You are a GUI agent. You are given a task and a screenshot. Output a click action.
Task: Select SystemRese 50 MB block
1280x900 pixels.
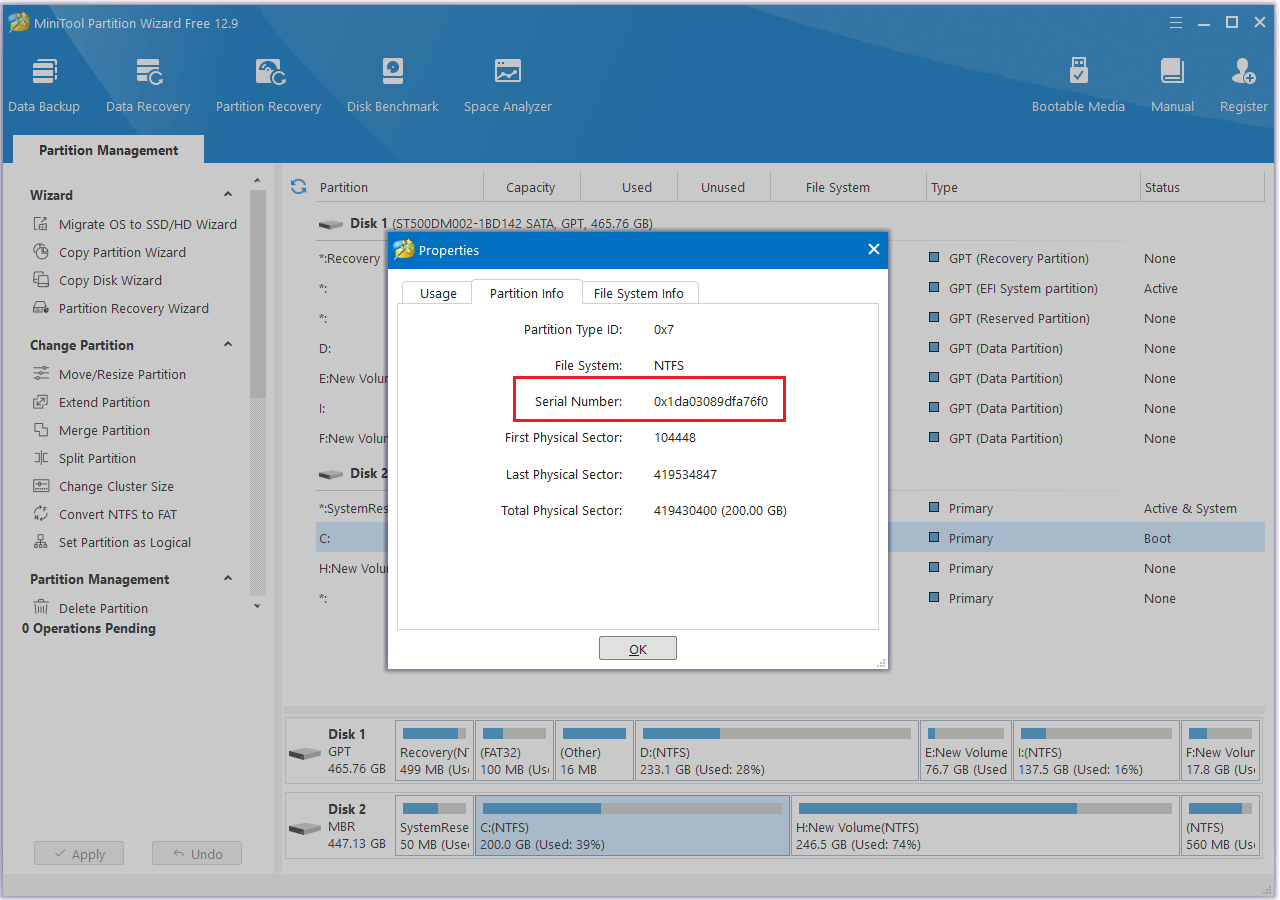(434, 825)
